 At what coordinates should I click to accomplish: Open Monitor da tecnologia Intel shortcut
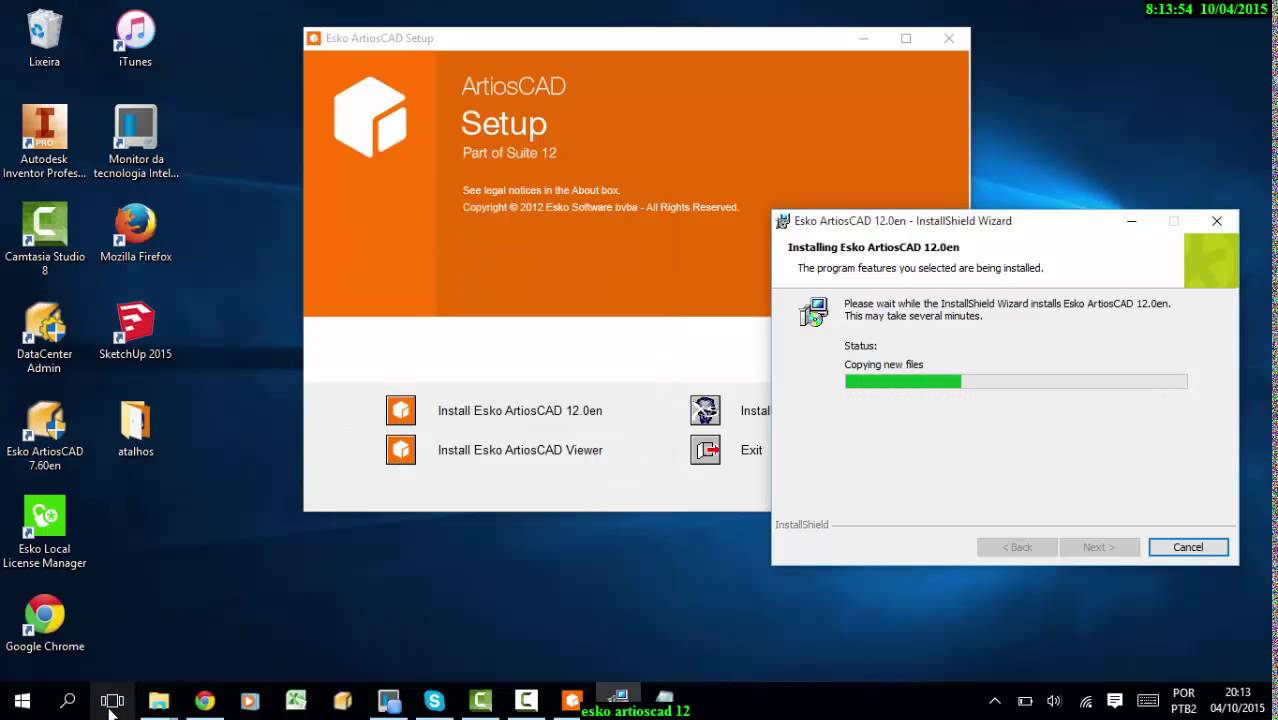tap(136, 142)
